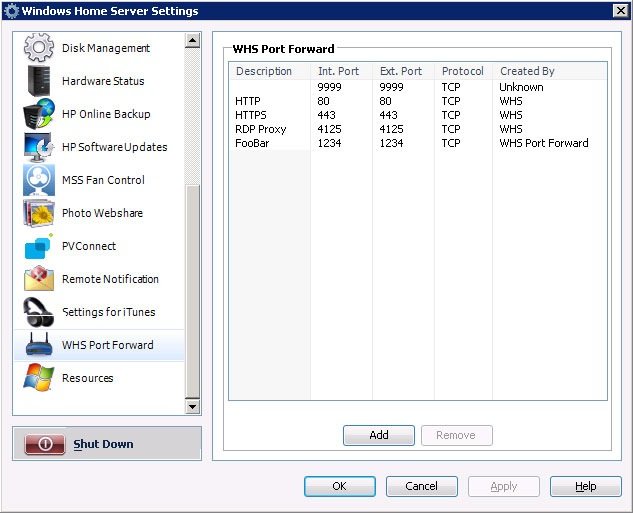The image size is (633, 513).
Task: Click the WHS Port Forward router icon
Action: pyautogui.click(x=39, y=344)
